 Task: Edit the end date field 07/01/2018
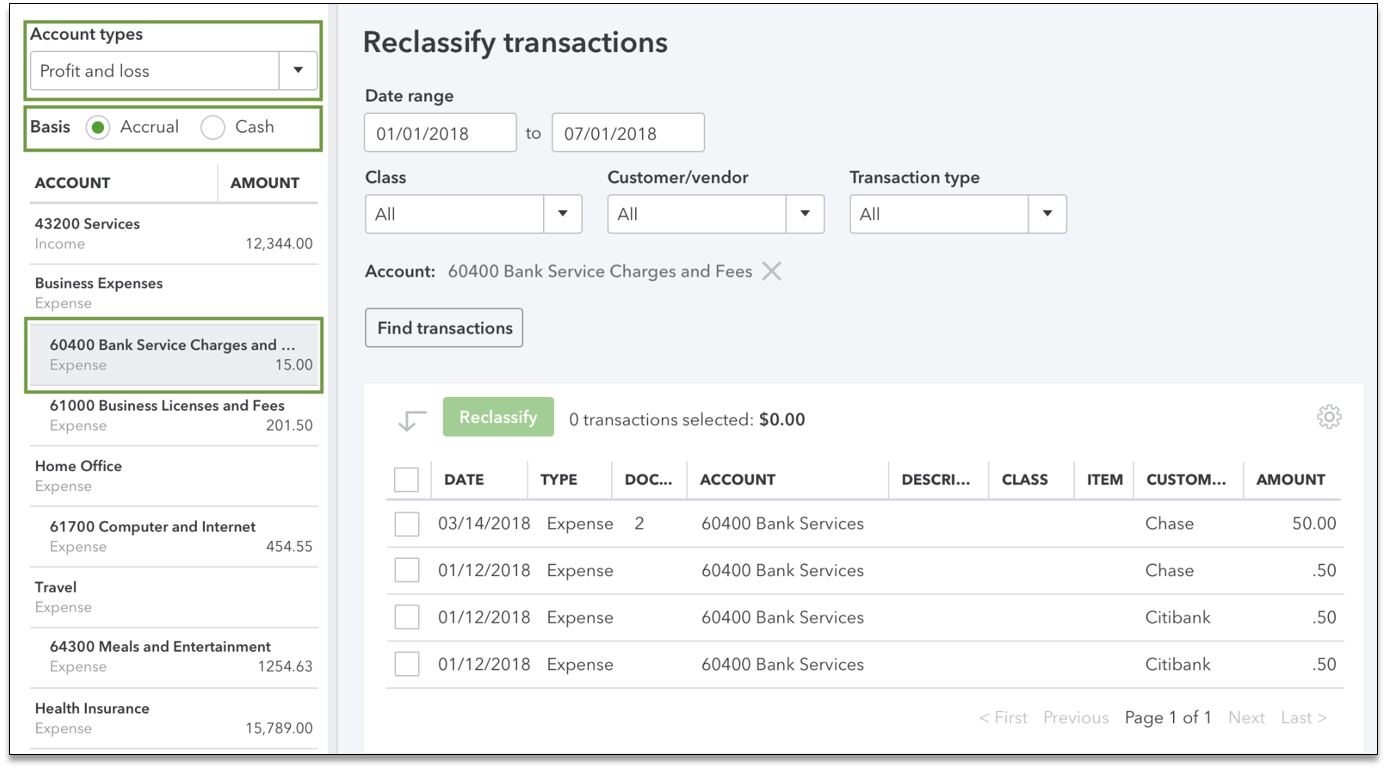[x=628, y=133]
